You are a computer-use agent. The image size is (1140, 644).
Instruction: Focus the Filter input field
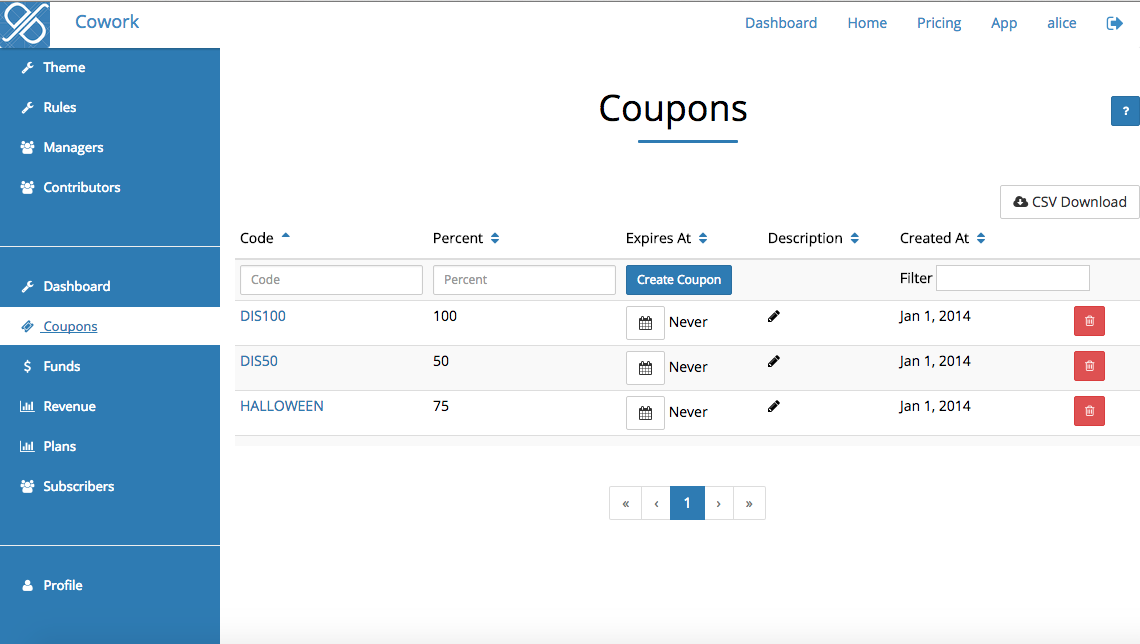click(x=1013, y=278)
